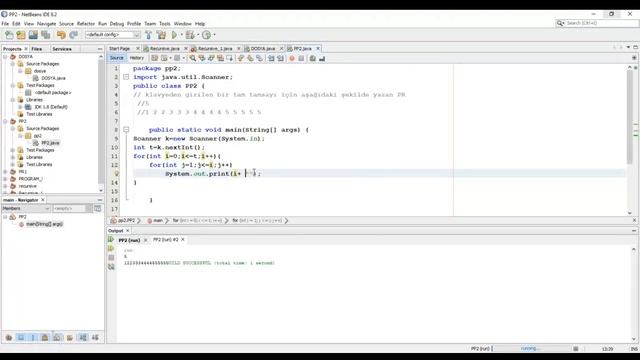The height and width of the screenshot is (360, 640).
Task: Close the Recursive.java tab
Action: [186, 49]
